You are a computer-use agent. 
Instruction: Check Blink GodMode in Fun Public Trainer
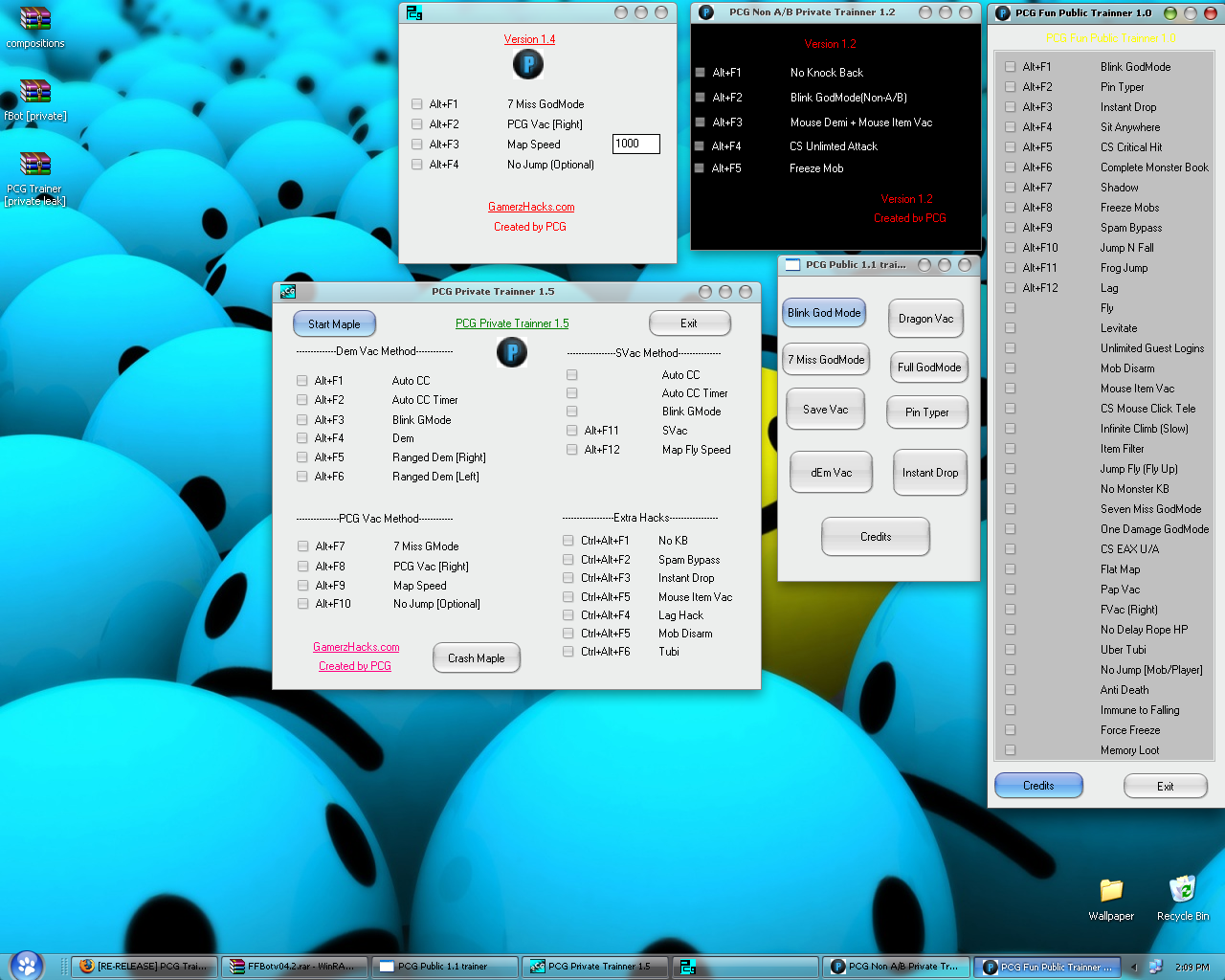point(1011,67)
